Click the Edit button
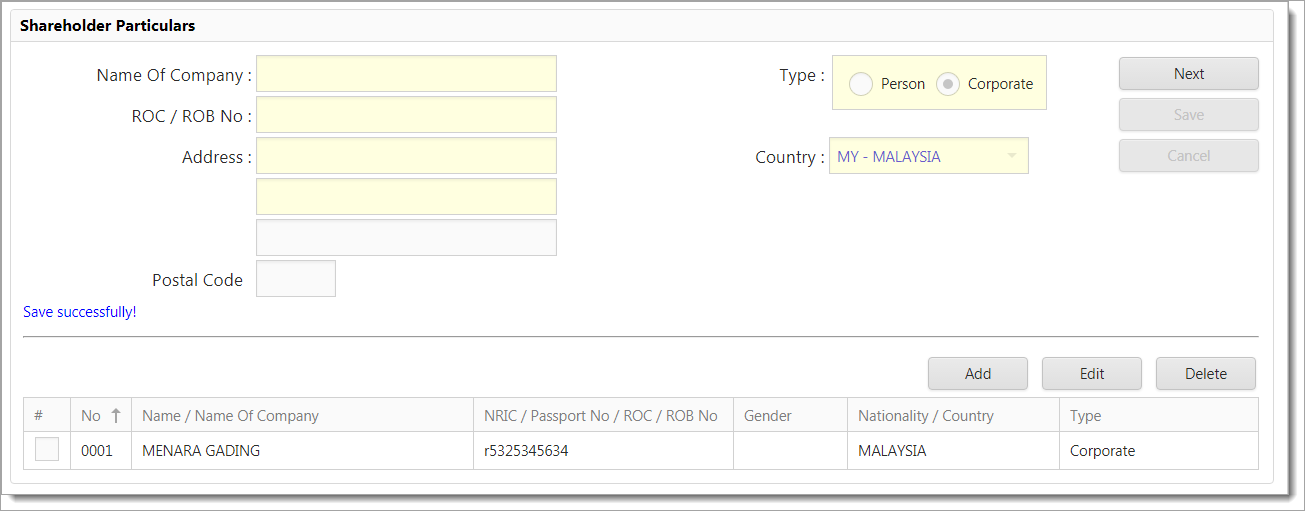The image size is (1305, 511). point(1091,374)
